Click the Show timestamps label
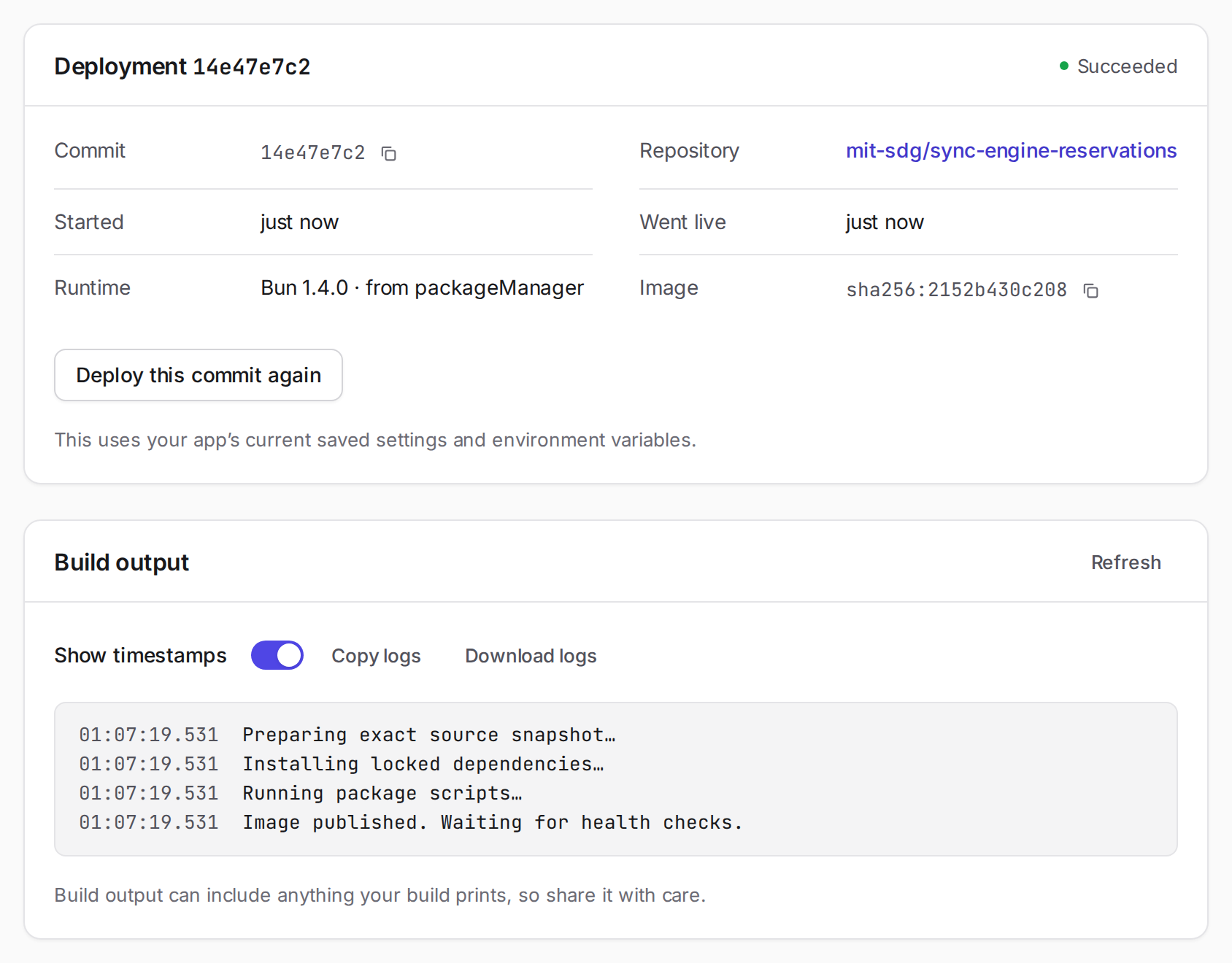The height and width of the screenshot is (963, 1232). pyautogui.click(x=140, y=655)
